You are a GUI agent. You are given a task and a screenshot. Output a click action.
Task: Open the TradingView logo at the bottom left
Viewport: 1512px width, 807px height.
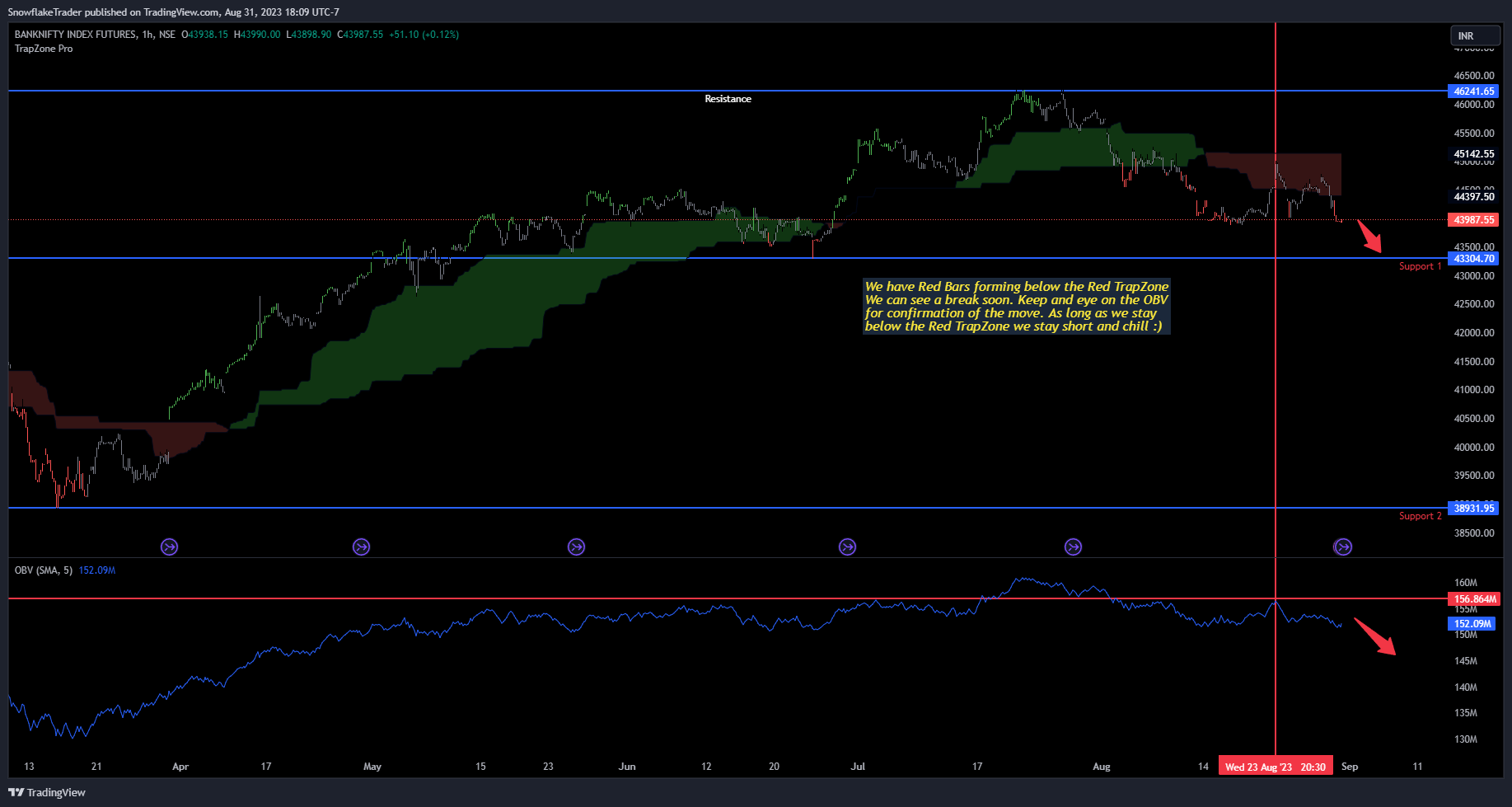tap(47, 792)
